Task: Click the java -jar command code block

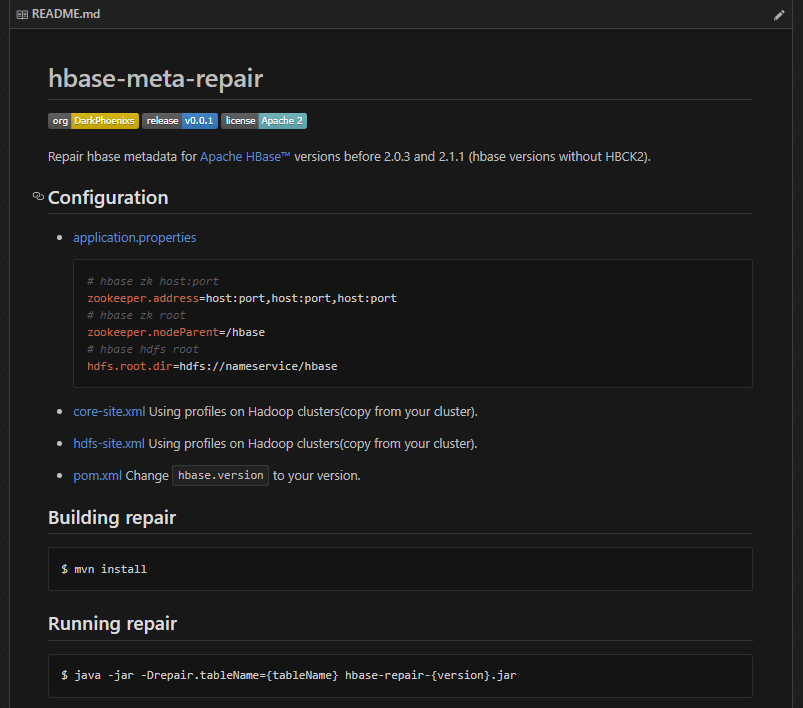Action: click(x=288, y=676)
